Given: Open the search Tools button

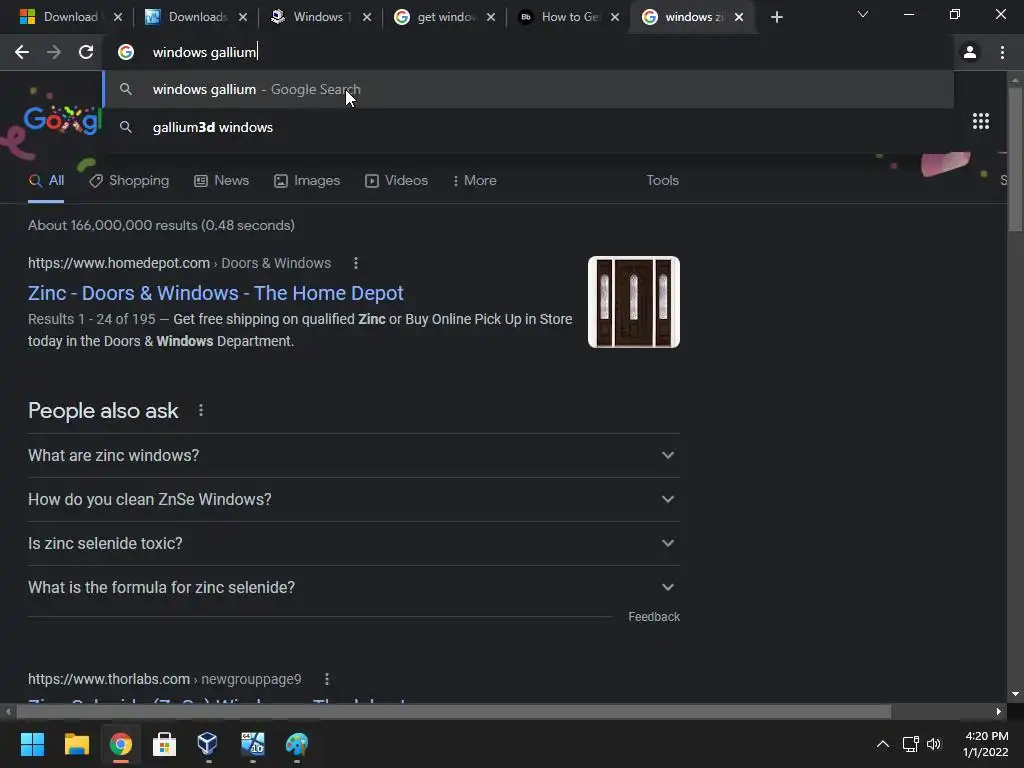Looking at the screenshot, I should pos(662,181).
